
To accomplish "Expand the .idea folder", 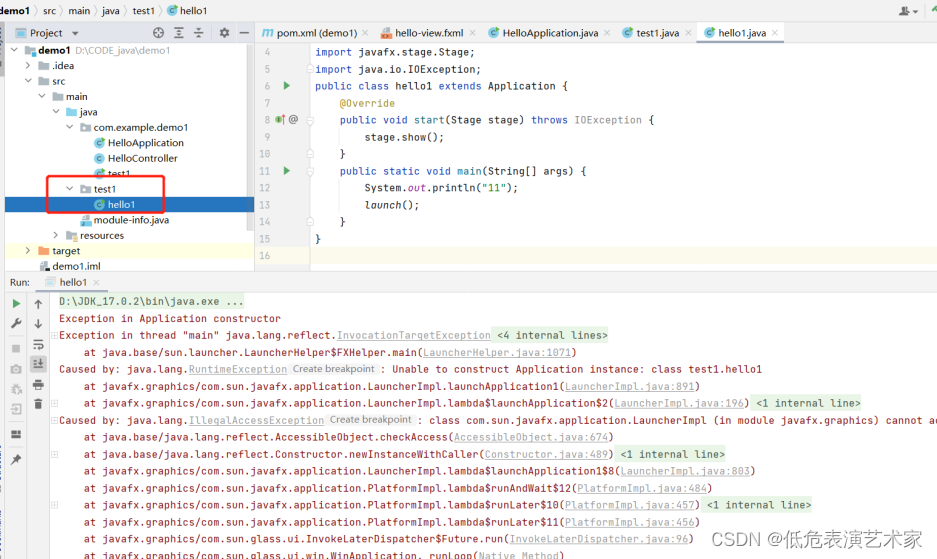I will click(27, 66).
